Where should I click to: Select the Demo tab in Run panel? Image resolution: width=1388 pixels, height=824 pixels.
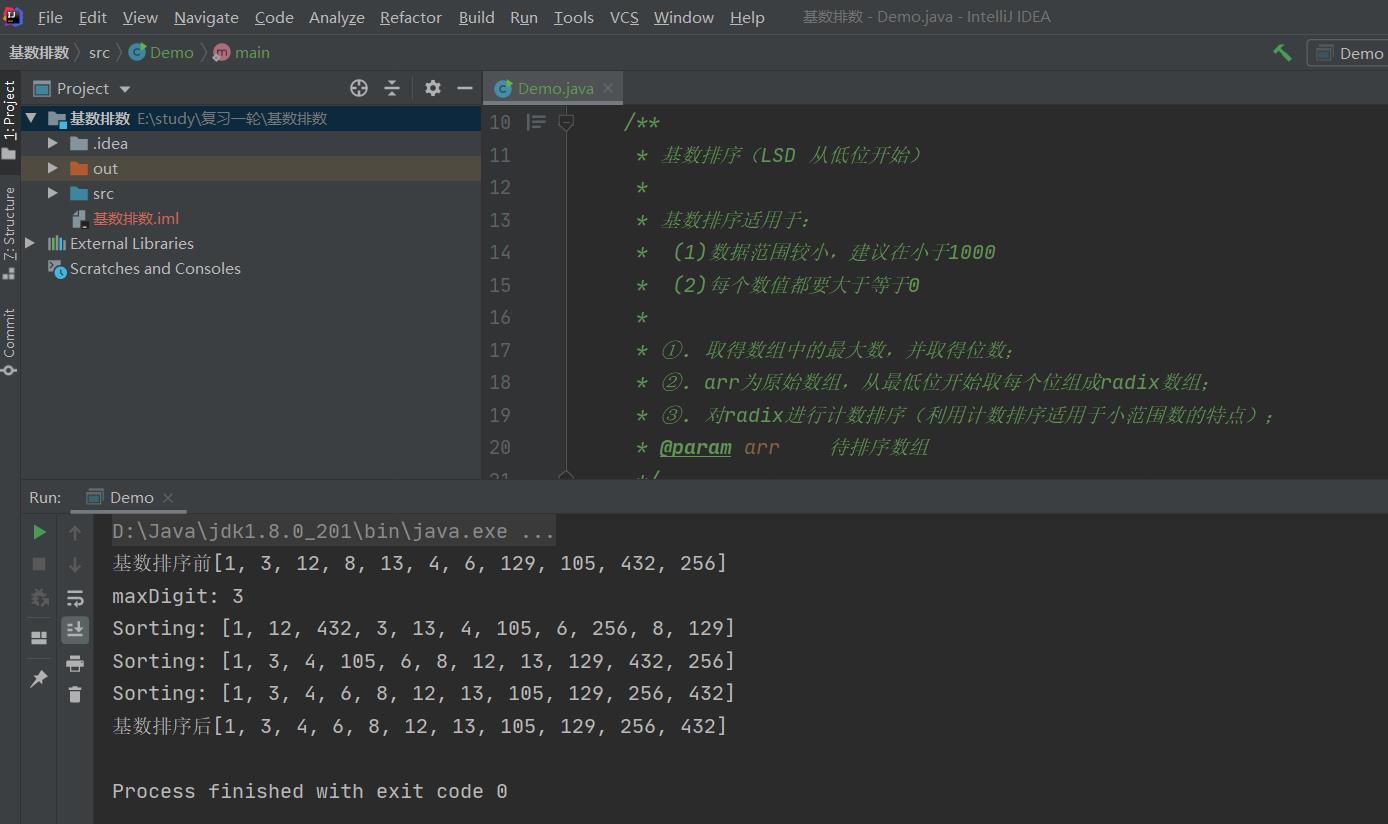(131, 497)
